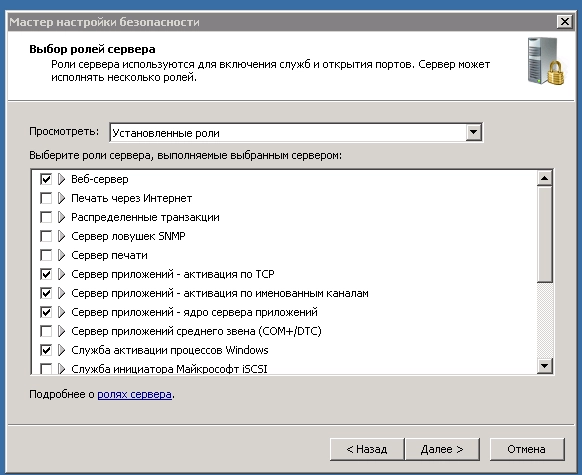Uncheck Сервер приложений - активация по TCP
Image resolution: width=582 pixels, height=475 pixels.
pyautogui.click(x=46, y=274)
